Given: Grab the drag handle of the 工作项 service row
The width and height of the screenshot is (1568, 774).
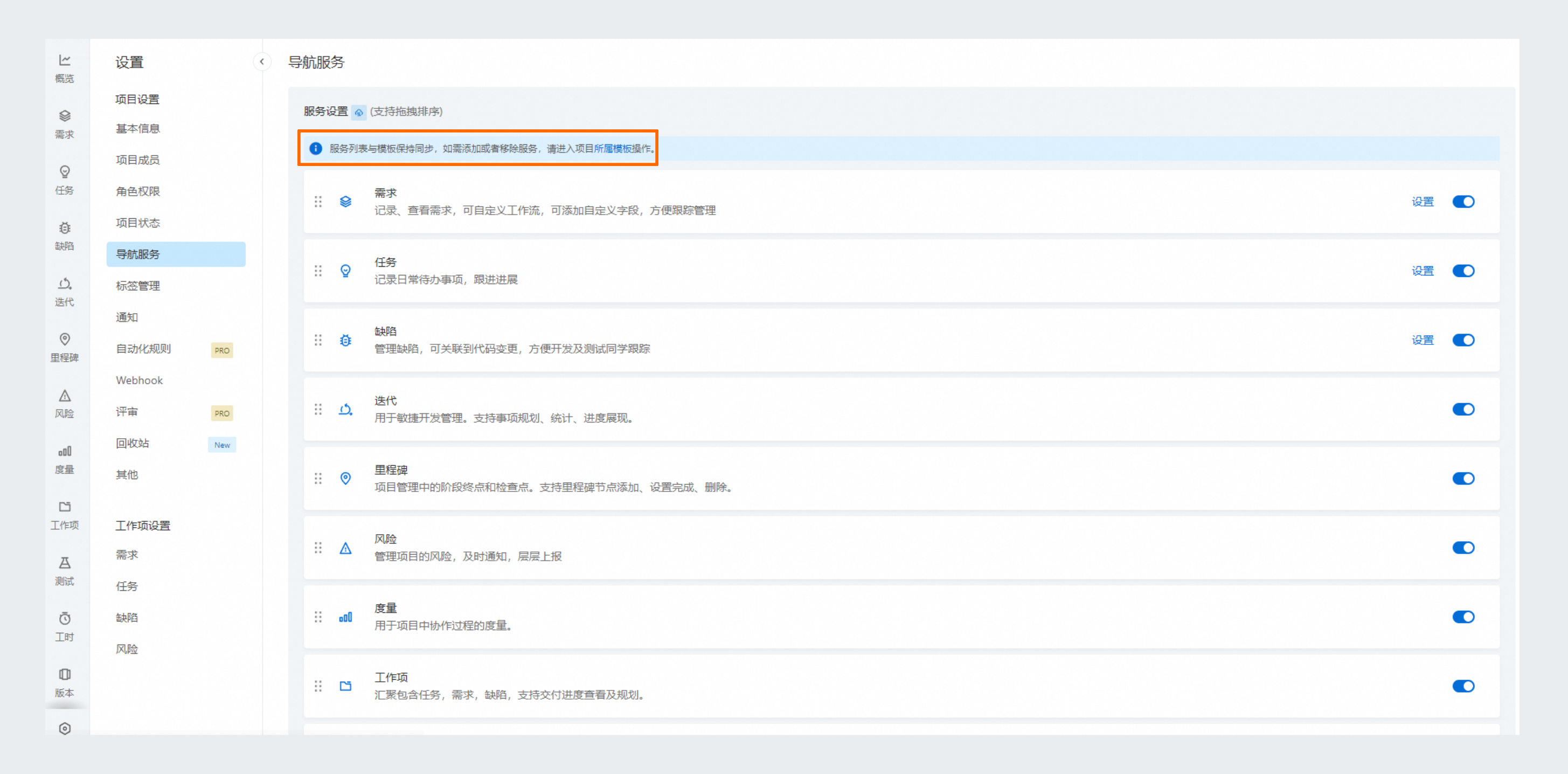Looking at the screenshot, I should pos(318,686).
